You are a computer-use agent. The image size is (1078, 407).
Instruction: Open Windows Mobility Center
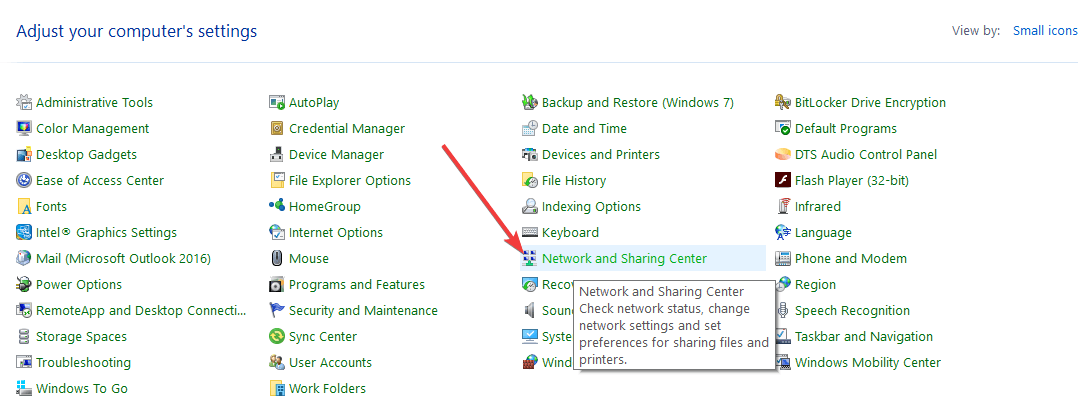pyautogui.click(x=867, y=363)
